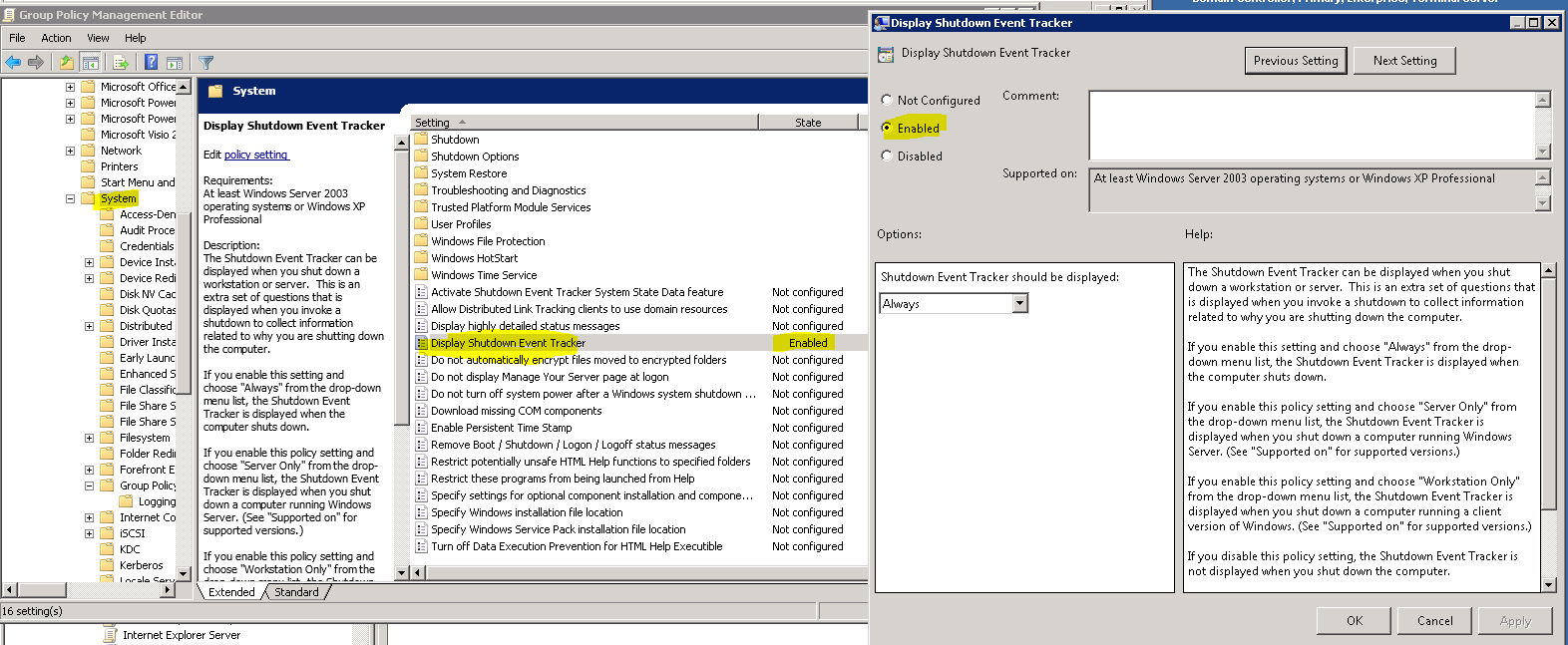Open Help via the question mark icon

tap(151, 62)
